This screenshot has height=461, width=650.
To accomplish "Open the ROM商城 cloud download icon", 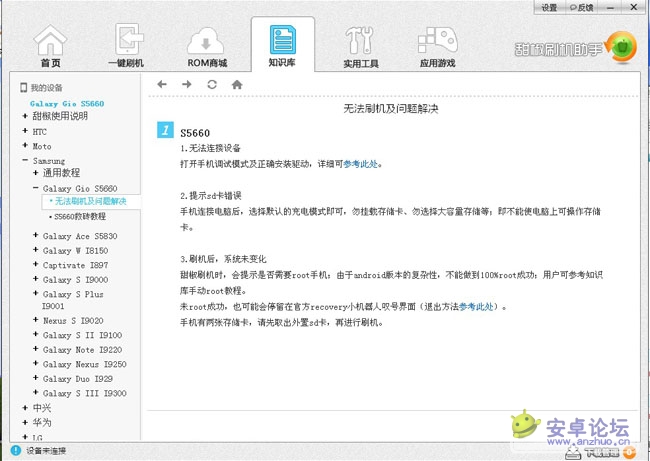I will click(206, 41).
